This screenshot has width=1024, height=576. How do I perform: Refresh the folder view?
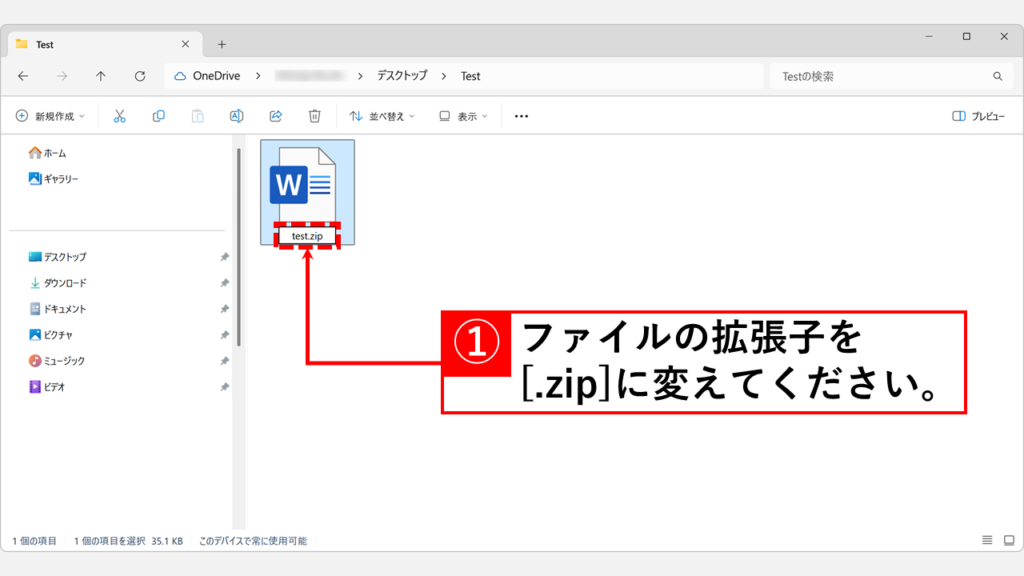pyautogui.click(x=140, y=76)
